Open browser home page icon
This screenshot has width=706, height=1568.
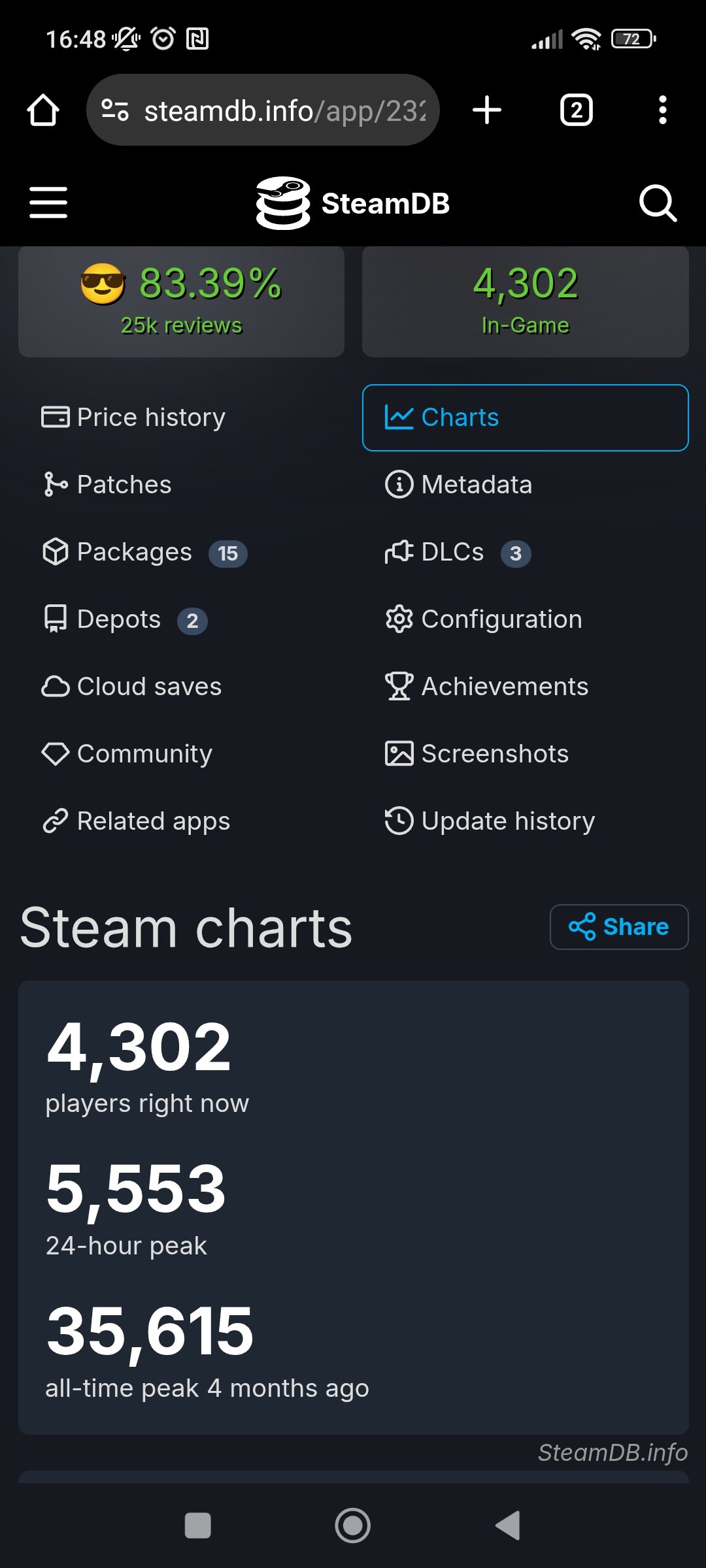(x=43, y=110)
